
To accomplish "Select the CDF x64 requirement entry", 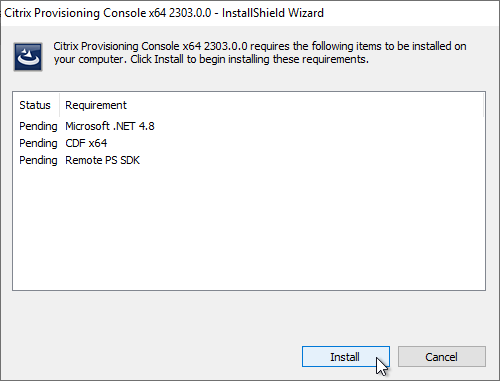I will [86, 143].
